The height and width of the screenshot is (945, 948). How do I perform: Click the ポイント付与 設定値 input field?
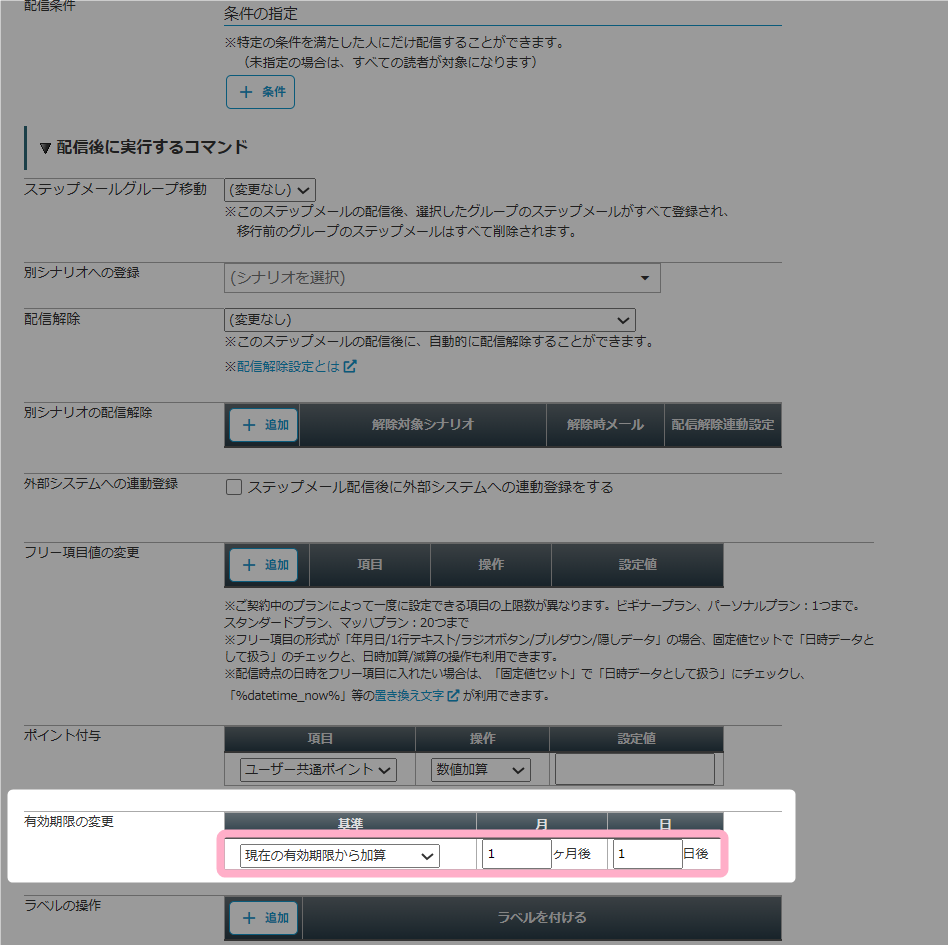coord(635,769)
